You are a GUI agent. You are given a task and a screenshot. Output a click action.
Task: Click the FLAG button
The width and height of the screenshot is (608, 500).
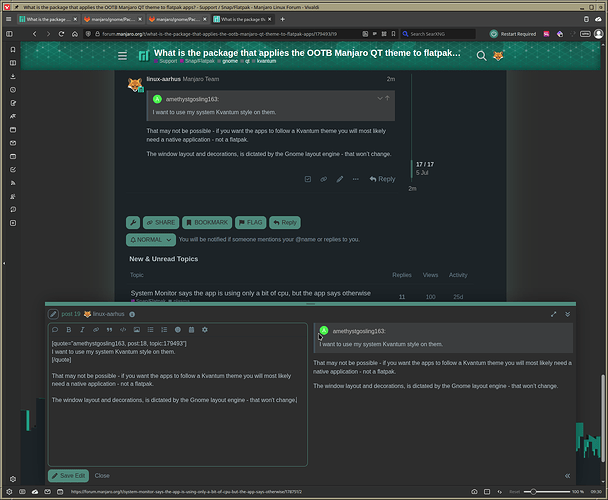pos(250,223)
